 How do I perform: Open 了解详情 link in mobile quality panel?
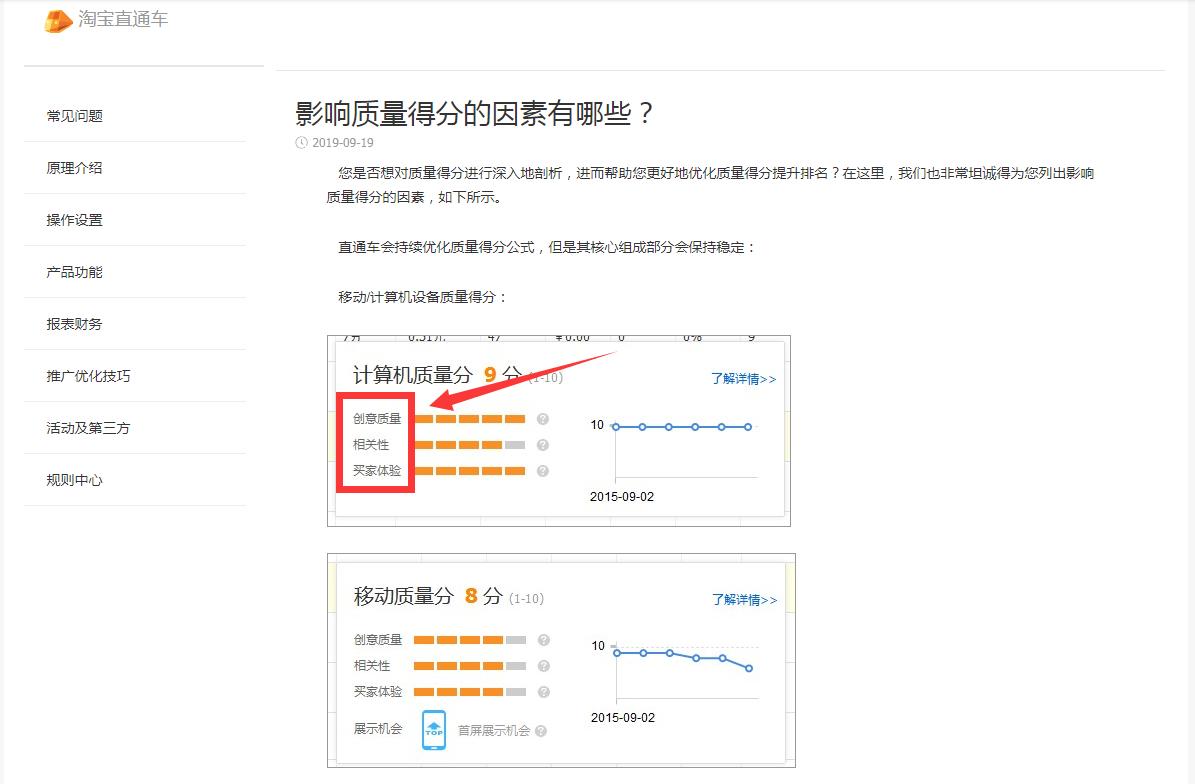coord(743,600)
